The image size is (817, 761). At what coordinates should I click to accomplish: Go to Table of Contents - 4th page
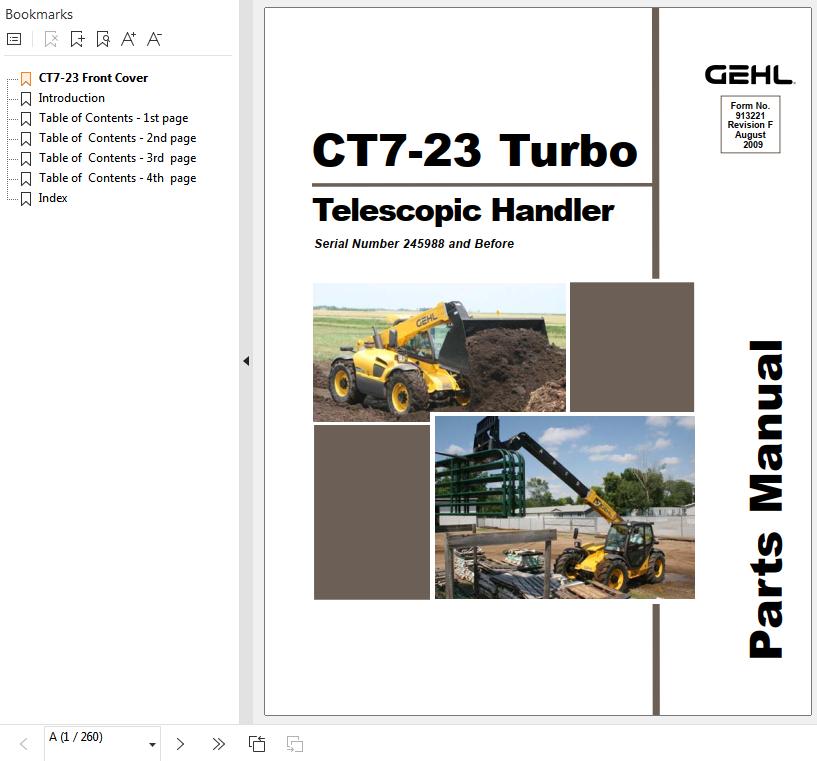pos(117,178)
